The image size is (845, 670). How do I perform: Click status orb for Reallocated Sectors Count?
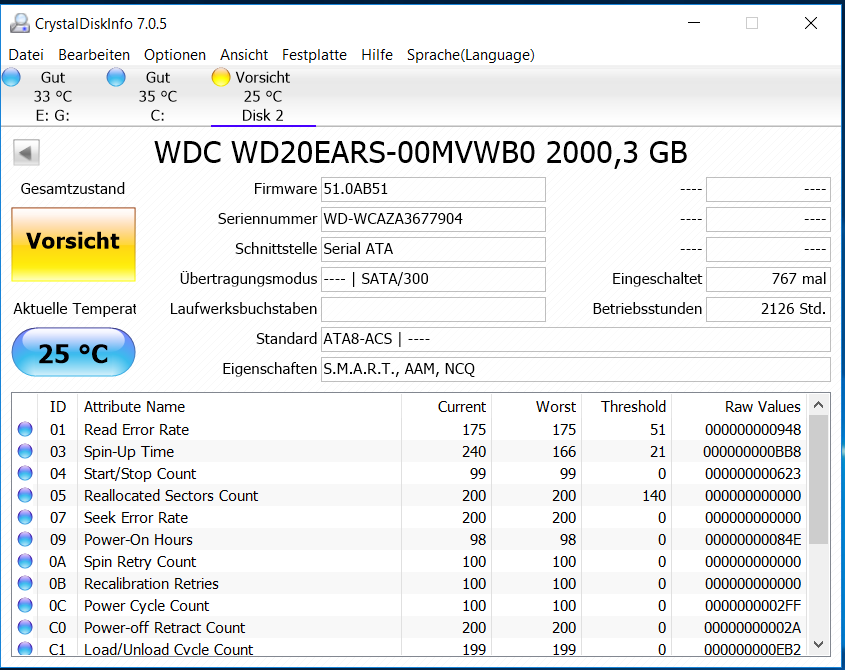coord(25,495)
